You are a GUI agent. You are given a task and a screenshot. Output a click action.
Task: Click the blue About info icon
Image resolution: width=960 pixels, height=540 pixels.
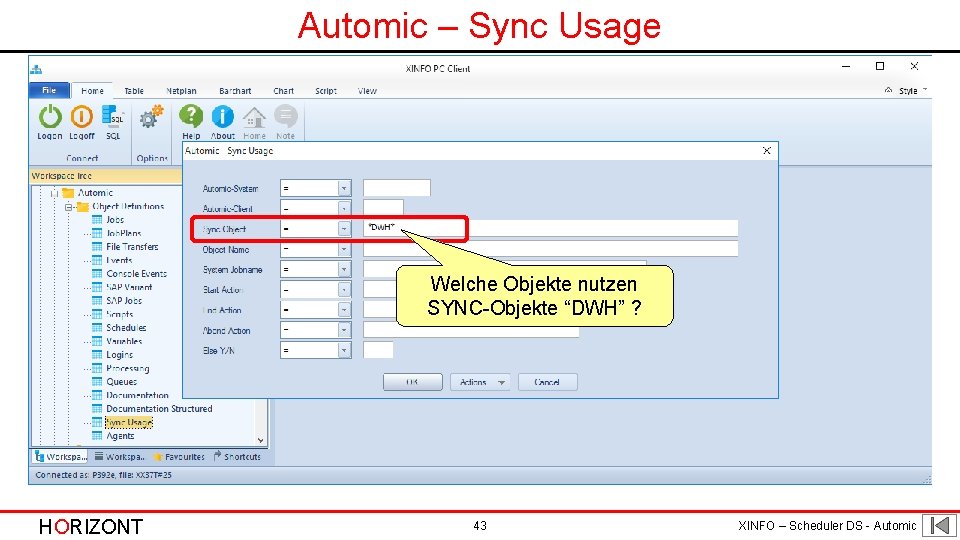222,116
